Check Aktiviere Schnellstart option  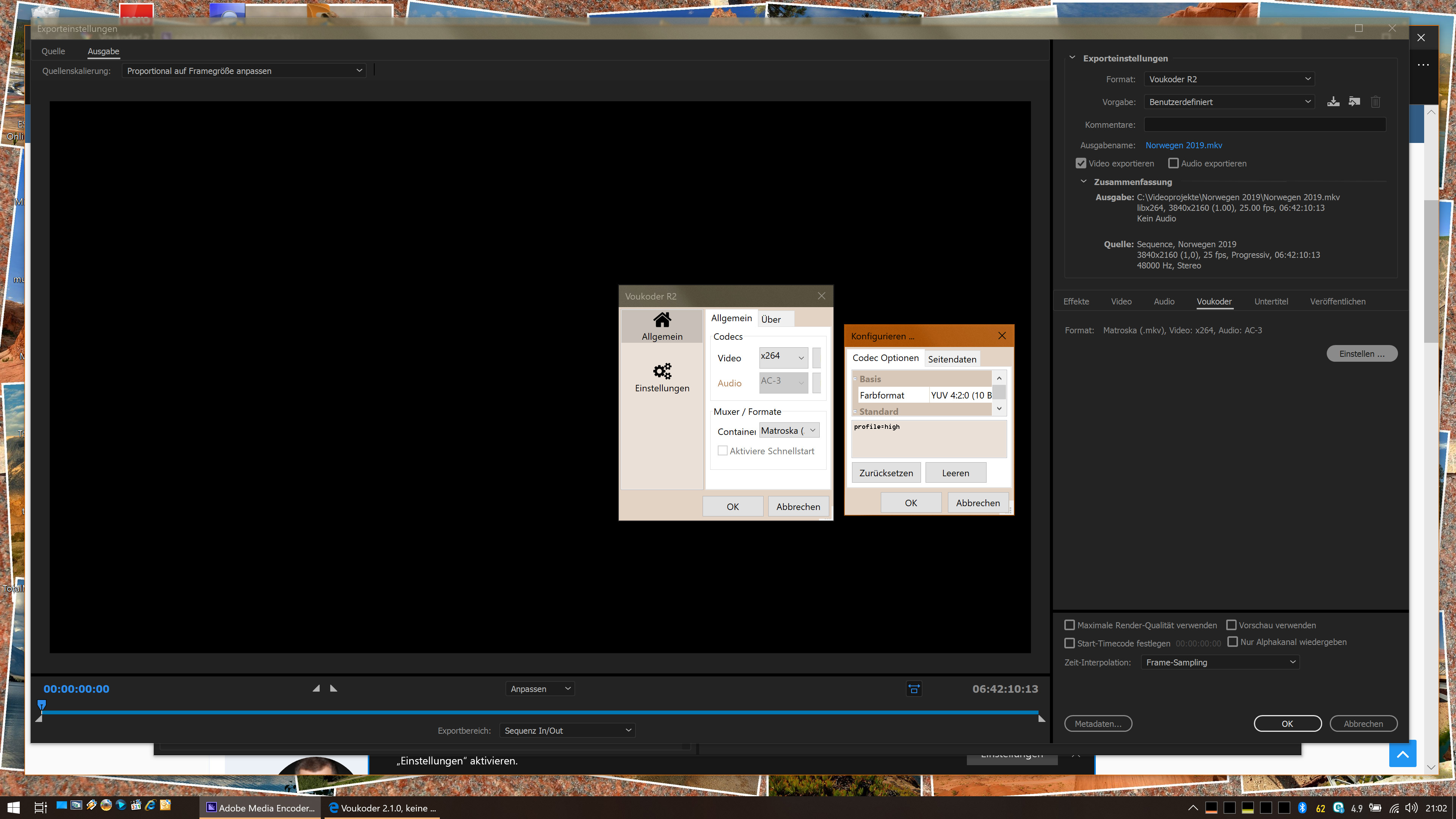(x=722, y=451)
